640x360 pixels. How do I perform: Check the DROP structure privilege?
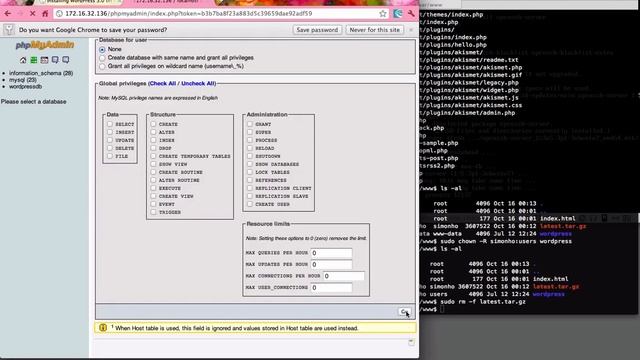[x=153, y=148]
